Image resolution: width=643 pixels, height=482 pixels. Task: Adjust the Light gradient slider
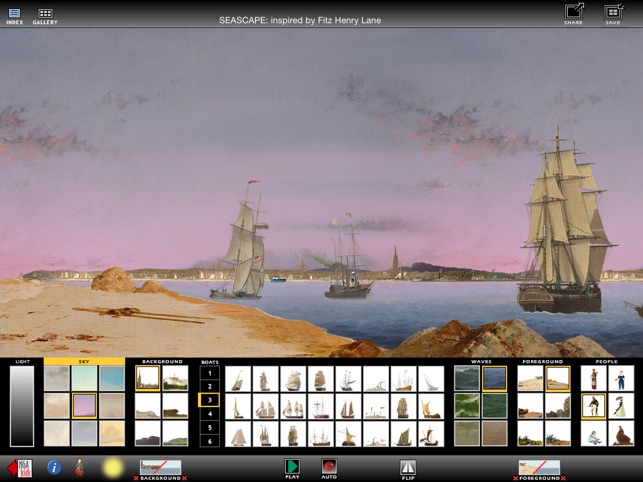22,406
